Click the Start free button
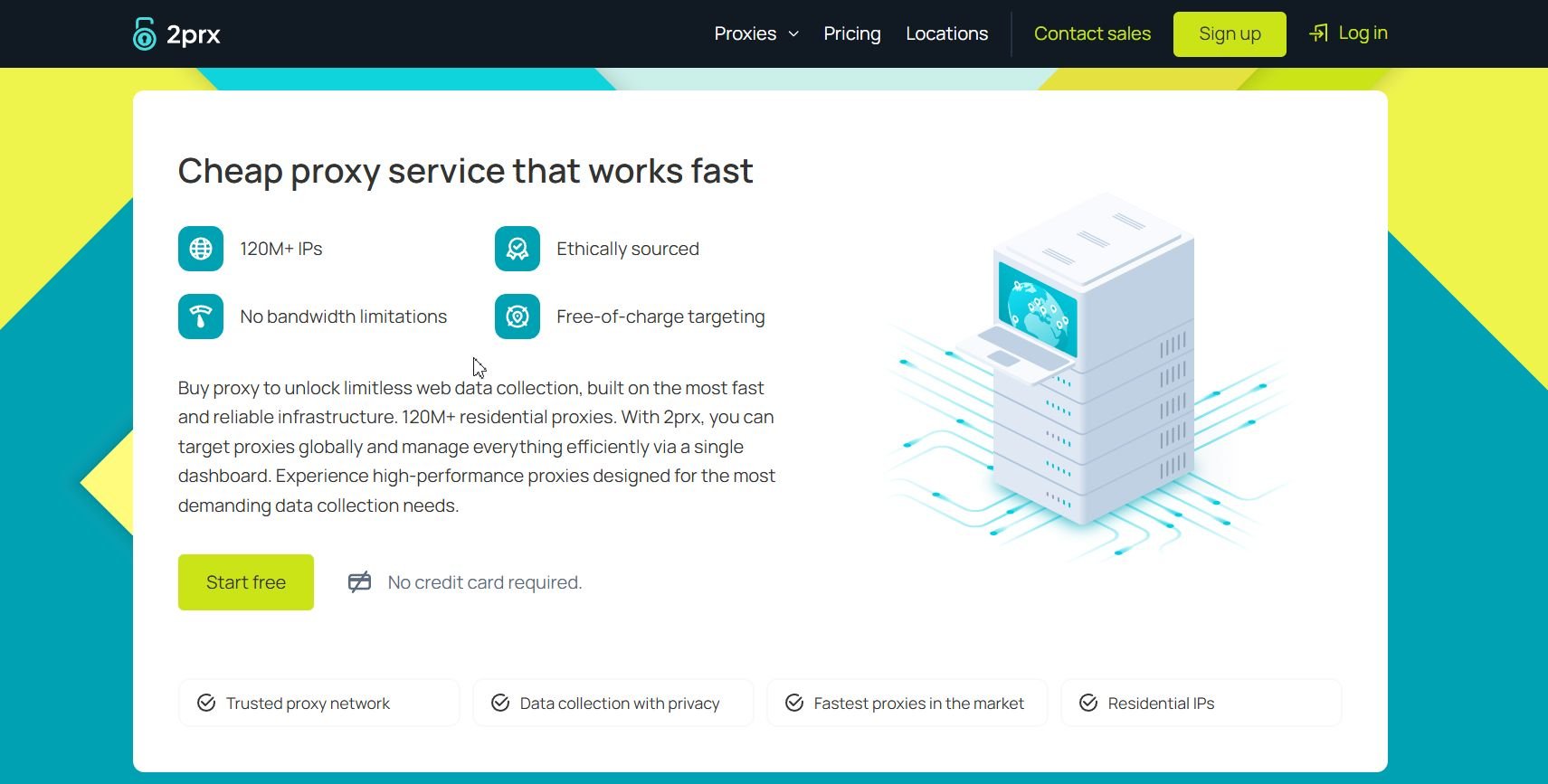This screenshot has width=1548, height=784. click(x=246, y=582)
